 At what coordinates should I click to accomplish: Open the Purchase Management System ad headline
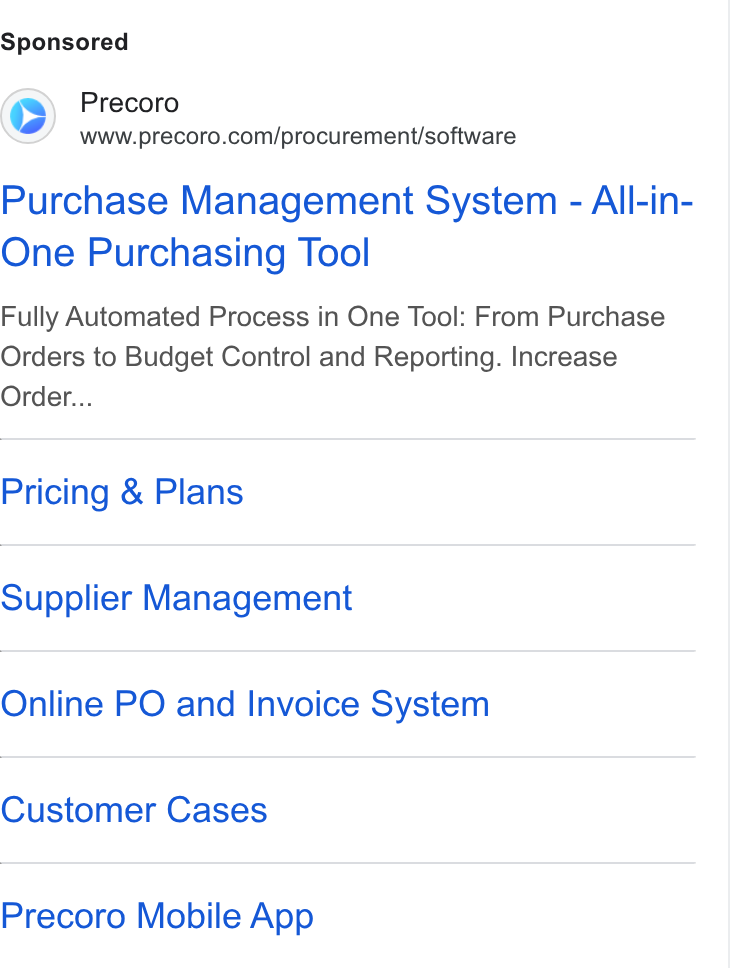[x=347, y=227]
